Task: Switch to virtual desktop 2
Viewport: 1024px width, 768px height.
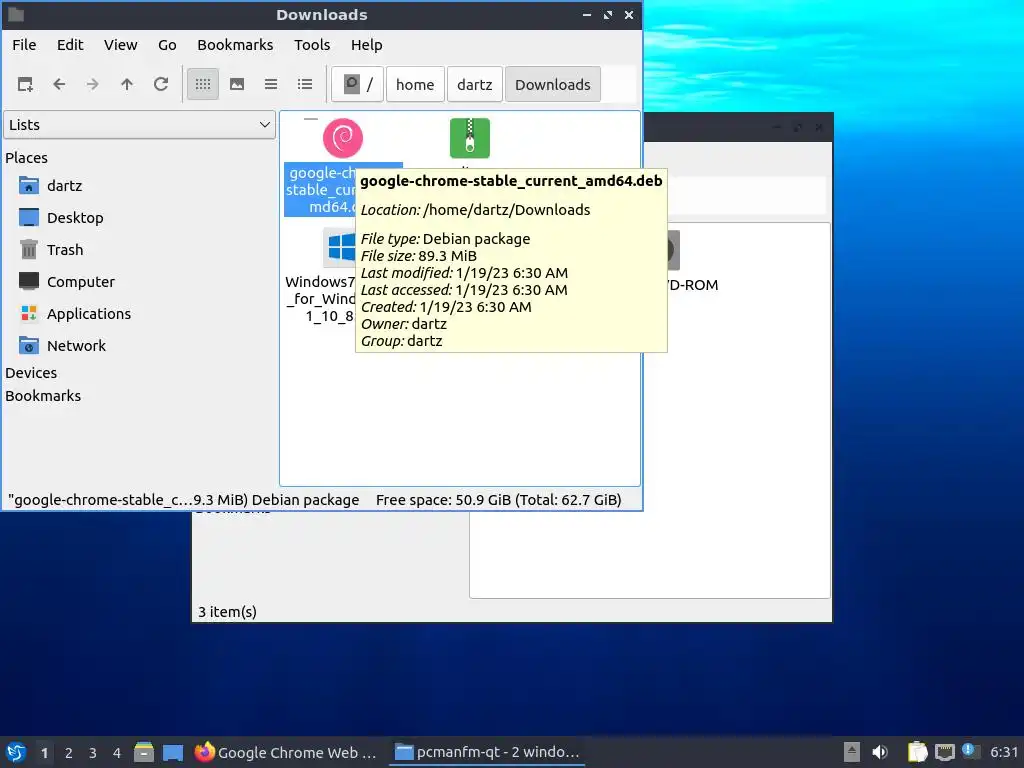Action: [69, 753]
